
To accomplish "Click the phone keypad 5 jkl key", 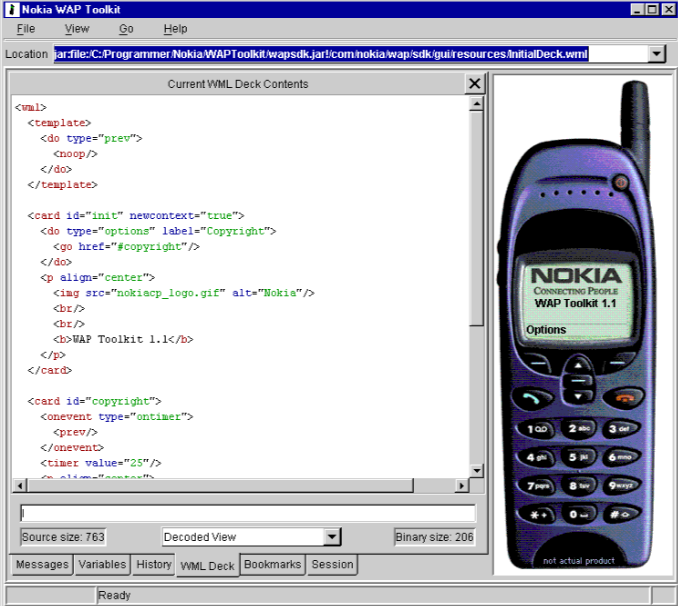I will pyautogui.click(x=579, y=457).
